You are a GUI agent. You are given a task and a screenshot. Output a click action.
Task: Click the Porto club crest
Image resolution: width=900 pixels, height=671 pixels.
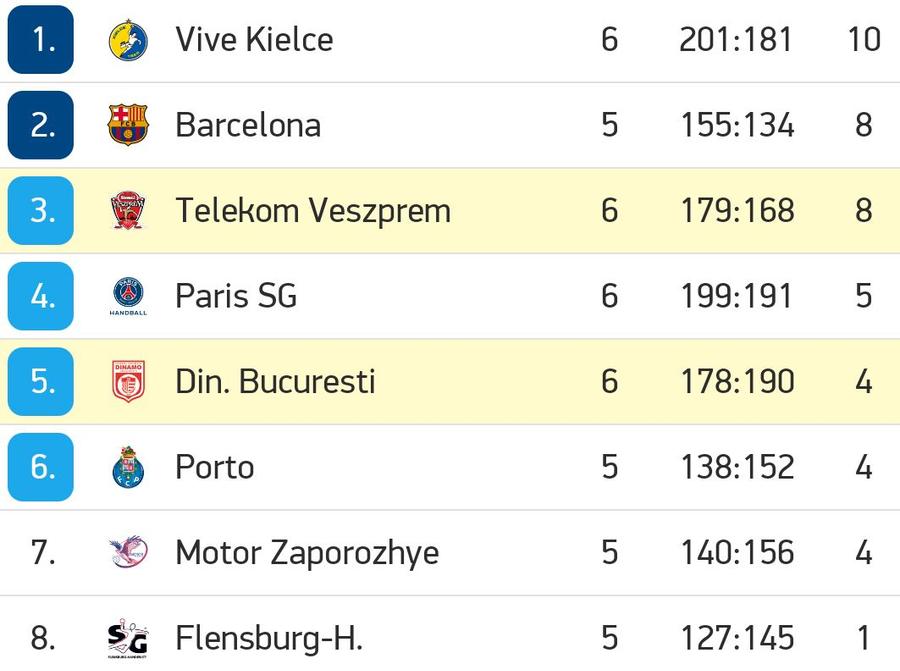coord(128,467)
